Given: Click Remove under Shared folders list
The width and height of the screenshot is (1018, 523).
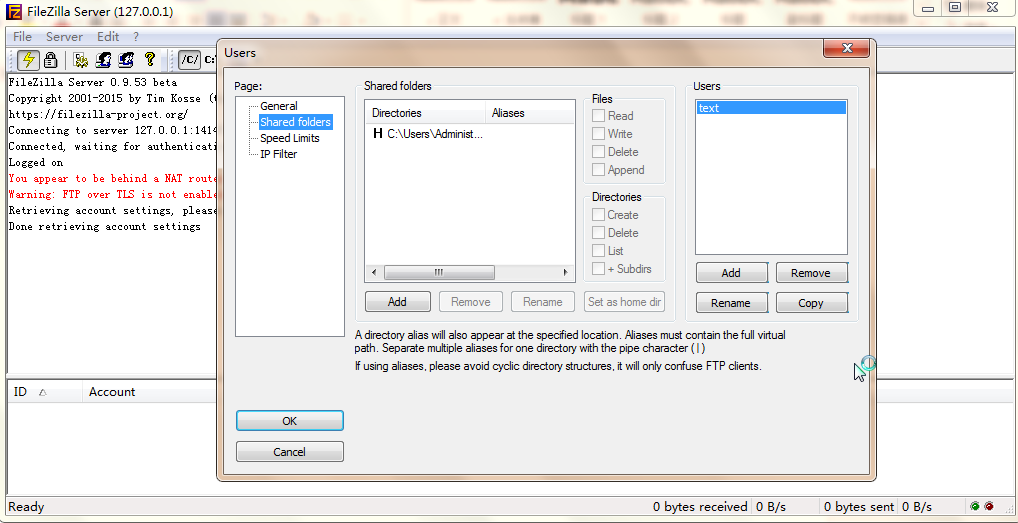Looking at the screenshot, I should point(471,302).
